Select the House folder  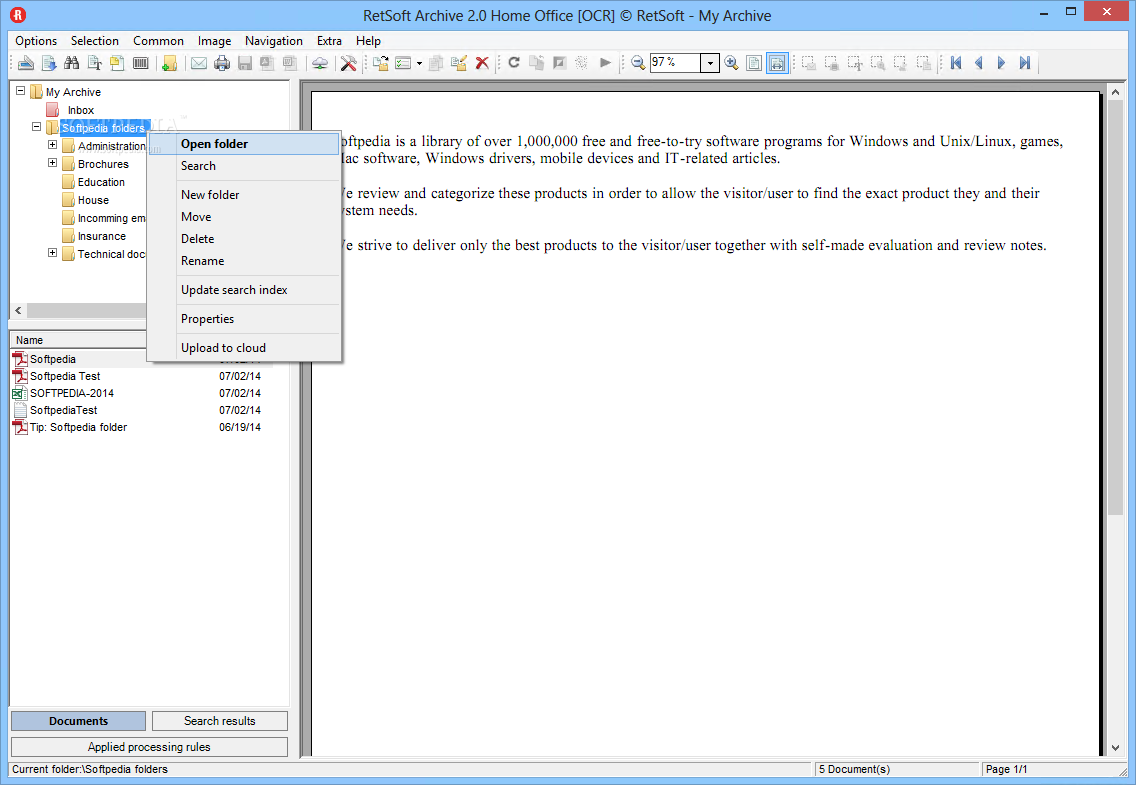[93, 200]
